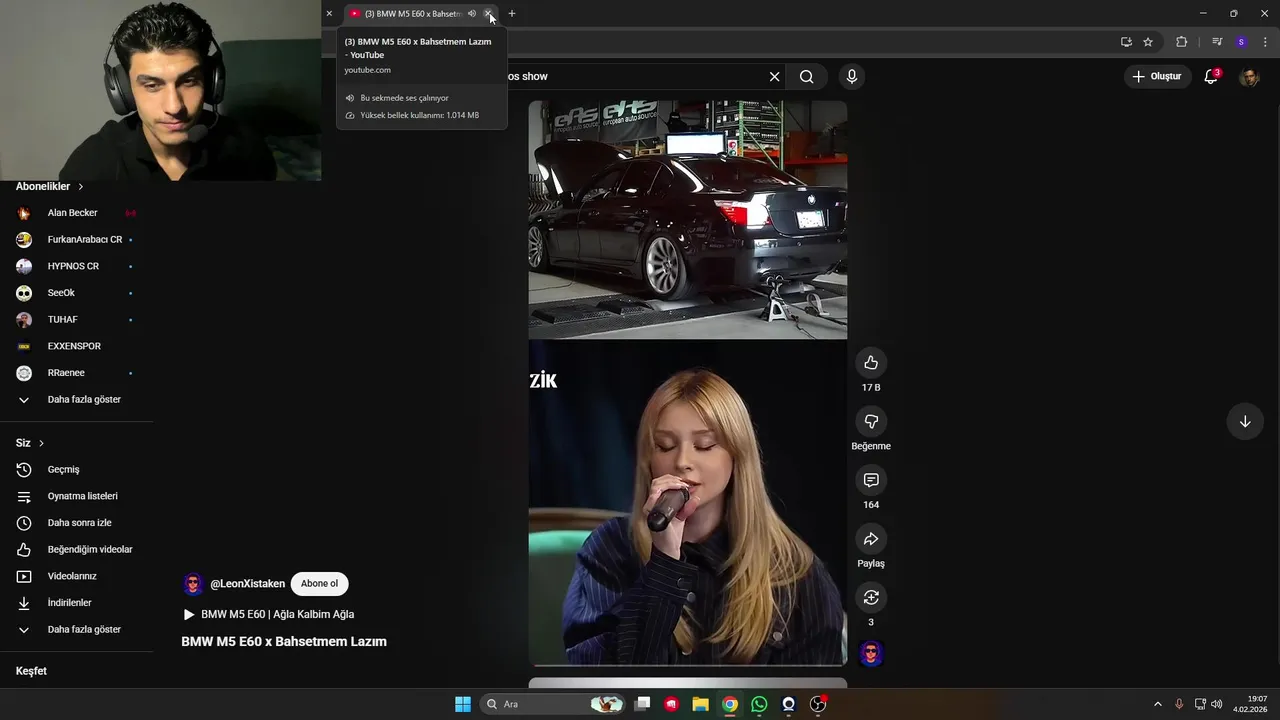The height and width of the screenshot is (720, 1280).
Task: Select the BMW M5 E60 x Bahsetmem tab
Action: click(412, 14)
